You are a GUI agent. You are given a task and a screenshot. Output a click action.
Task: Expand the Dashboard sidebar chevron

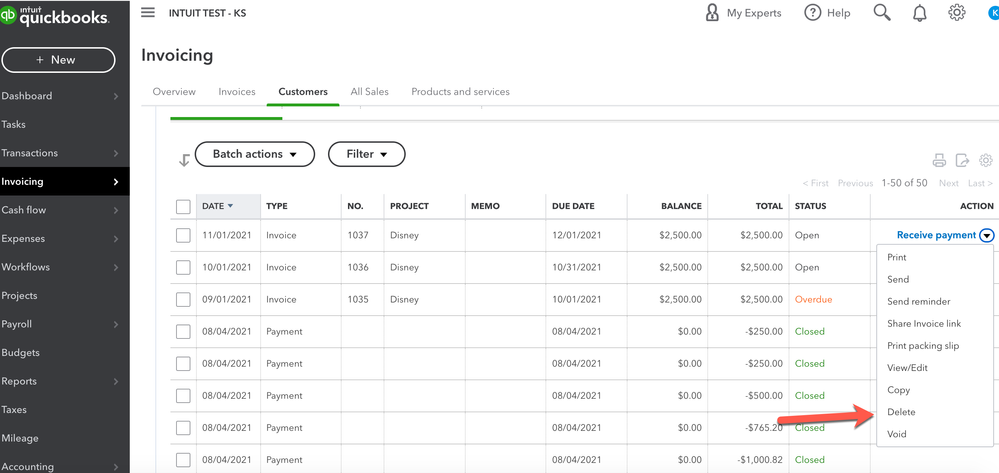click(116, 96)
